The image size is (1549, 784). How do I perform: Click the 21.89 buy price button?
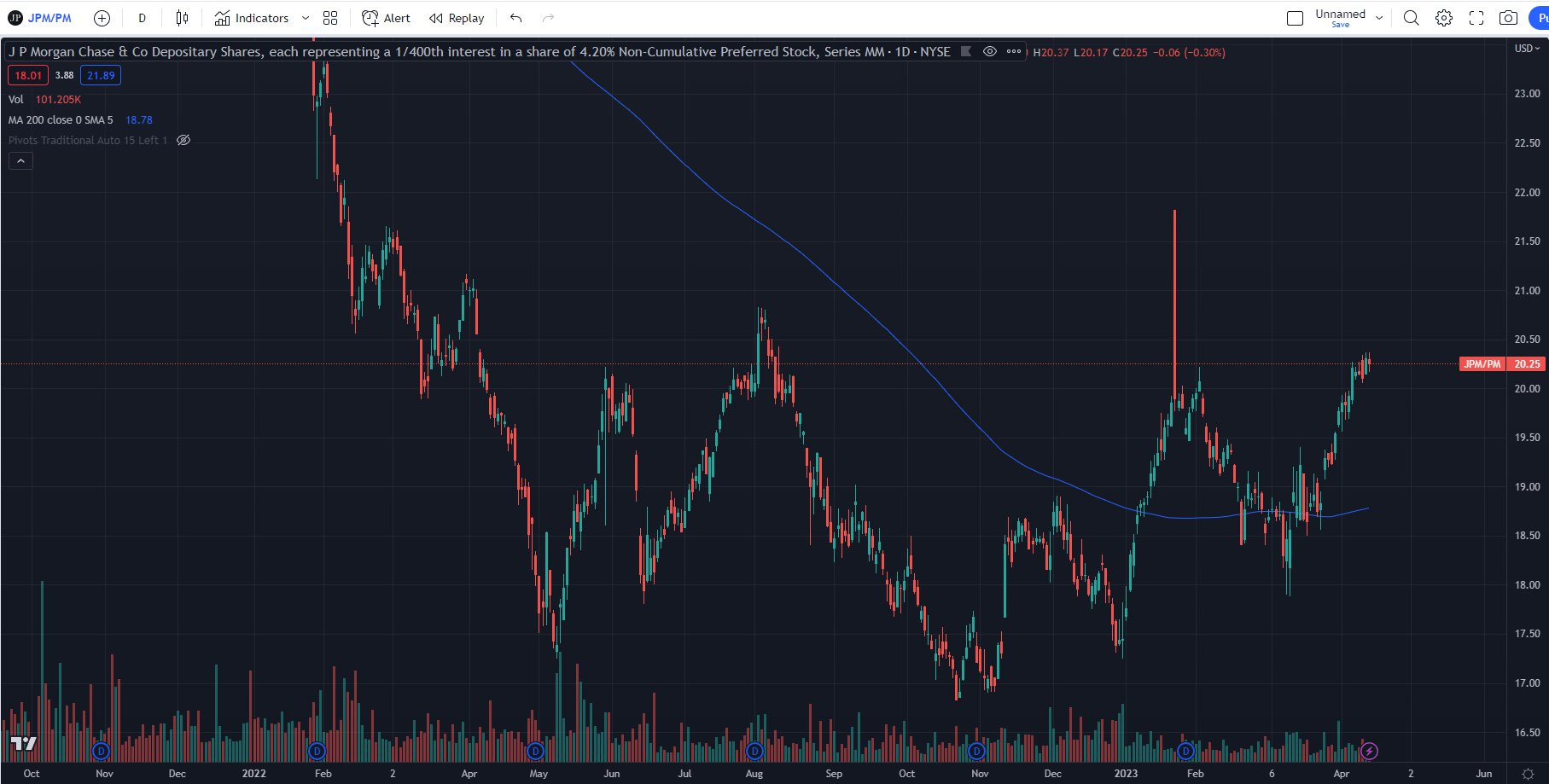click(101, 75)
